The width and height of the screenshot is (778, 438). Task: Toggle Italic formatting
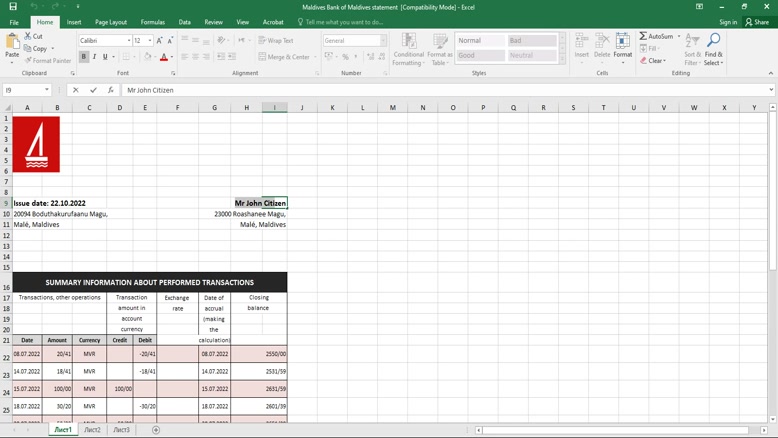pyautogui.click(x=95, y=57)
